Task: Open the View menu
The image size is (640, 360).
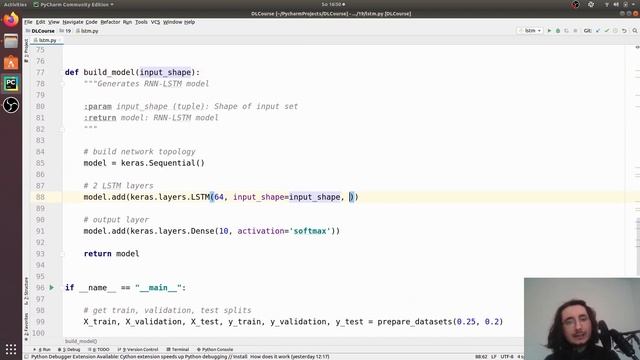Action: [53, 22]
